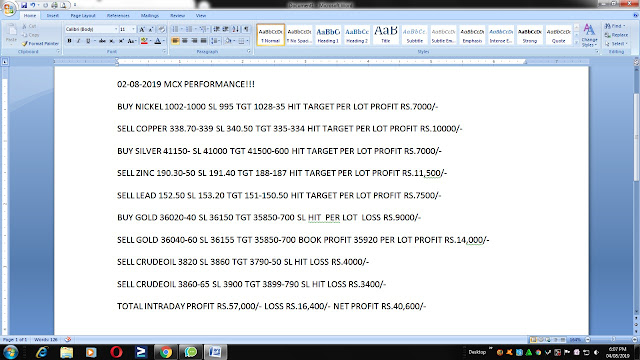Shrink the font size
640x360 pixels.
tap(151, 29)
